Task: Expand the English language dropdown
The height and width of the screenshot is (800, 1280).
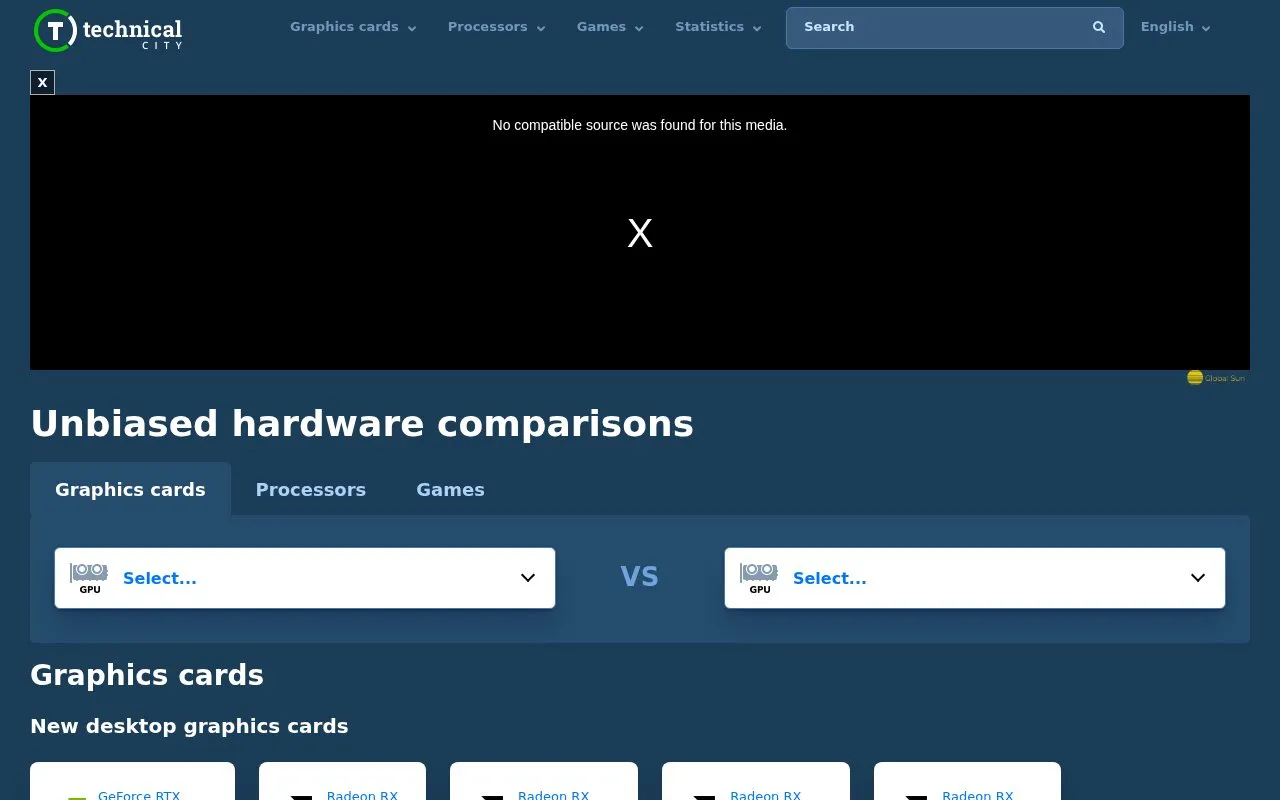Action: coord(1175,27)
